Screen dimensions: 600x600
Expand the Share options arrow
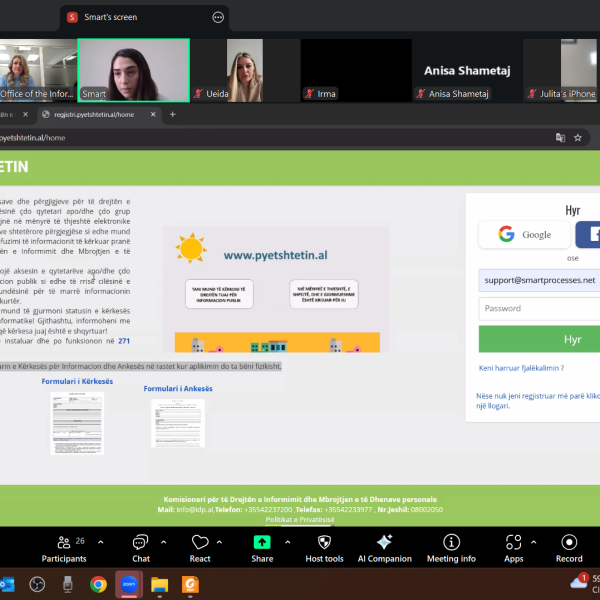288,541
